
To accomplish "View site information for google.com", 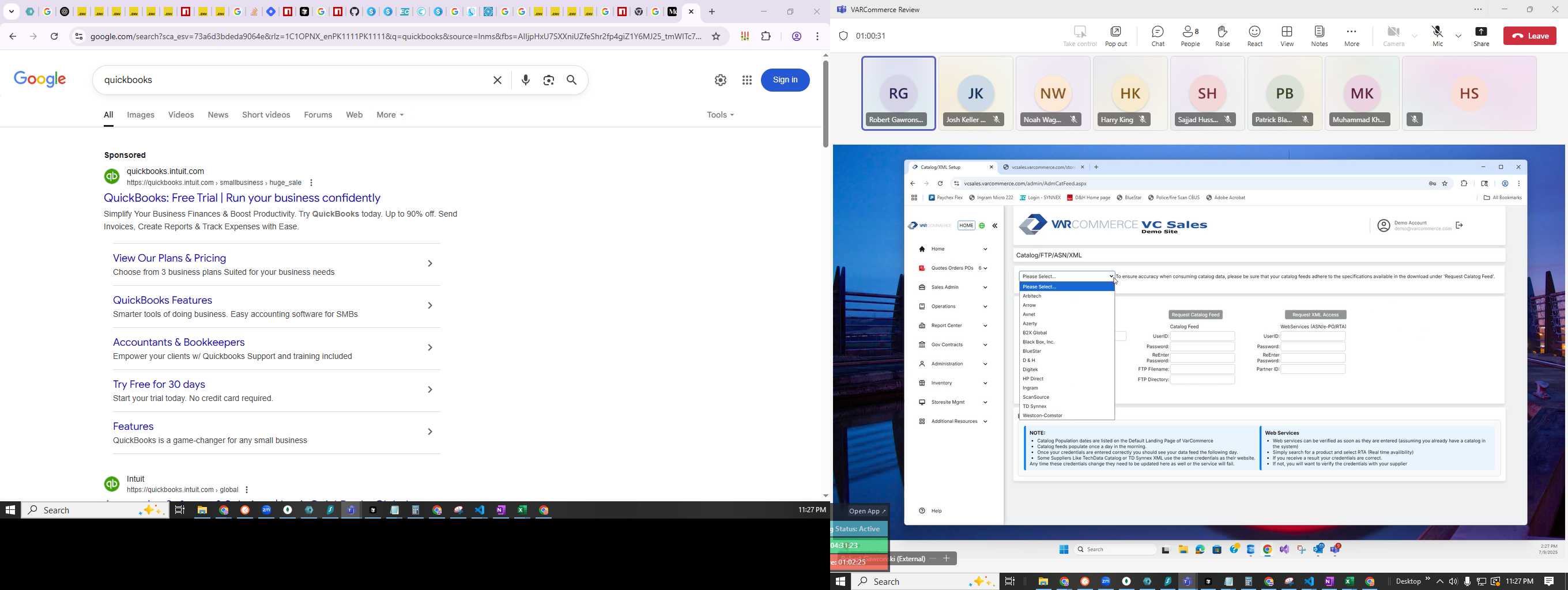I will point(78,36).
